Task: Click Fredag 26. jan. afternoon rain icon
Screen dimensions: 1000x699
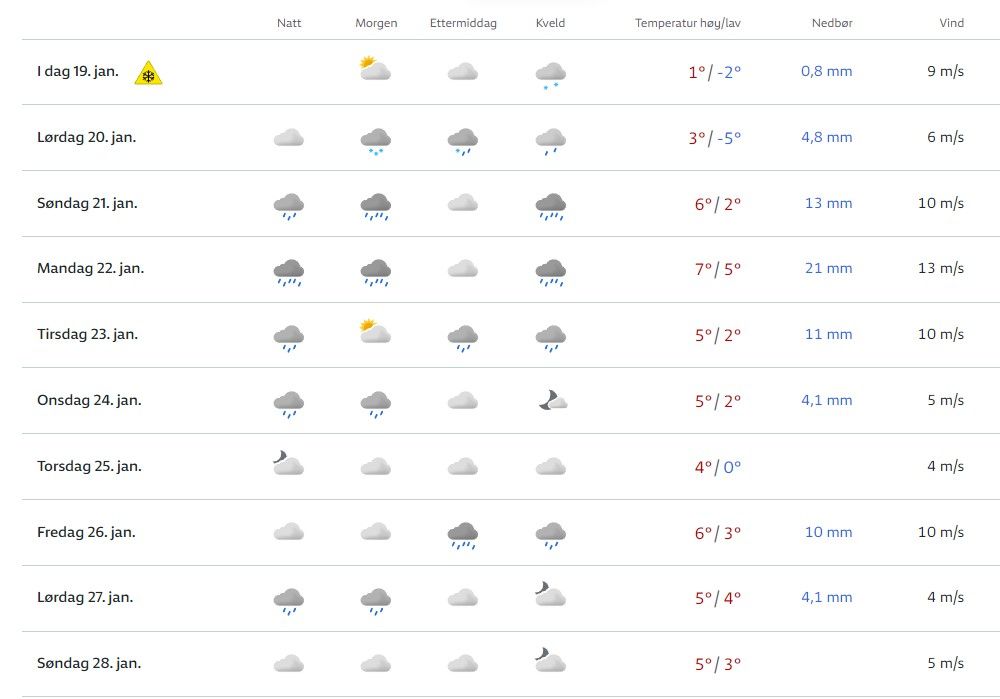Action: [x=462, y=535]
